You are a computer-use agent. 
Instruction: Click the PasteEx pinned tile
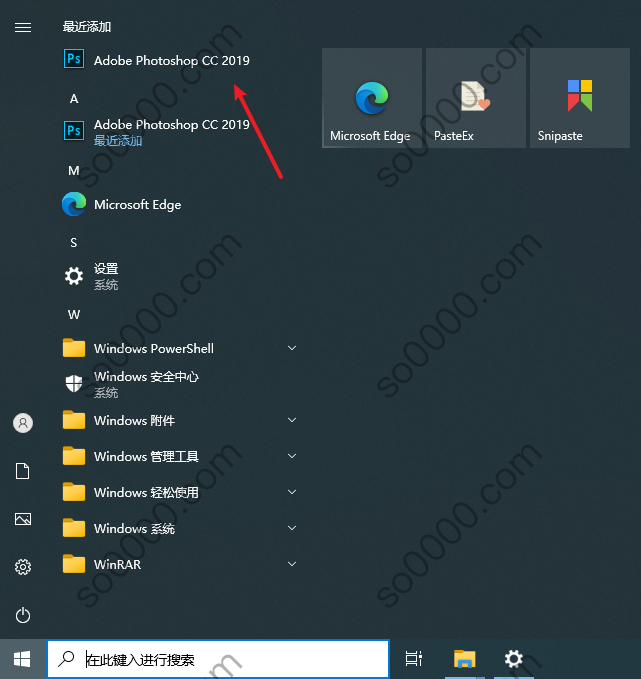476,98
